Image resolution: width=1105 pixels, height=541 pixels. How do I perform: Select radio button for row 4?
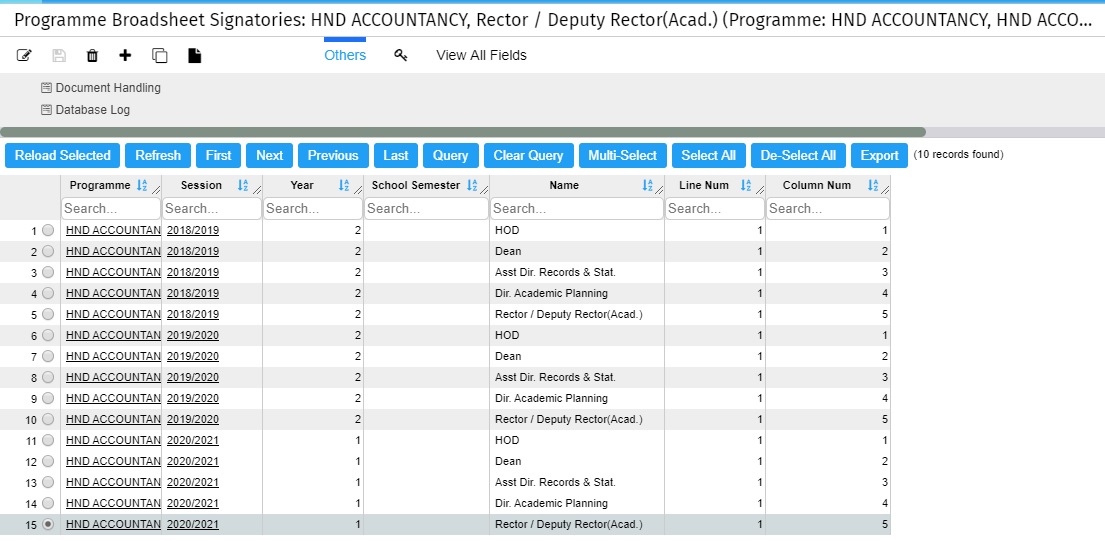(48, 293)
